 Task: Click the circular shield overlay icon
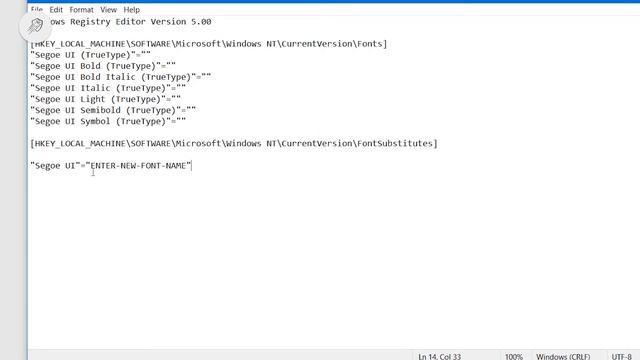(35, 26)
